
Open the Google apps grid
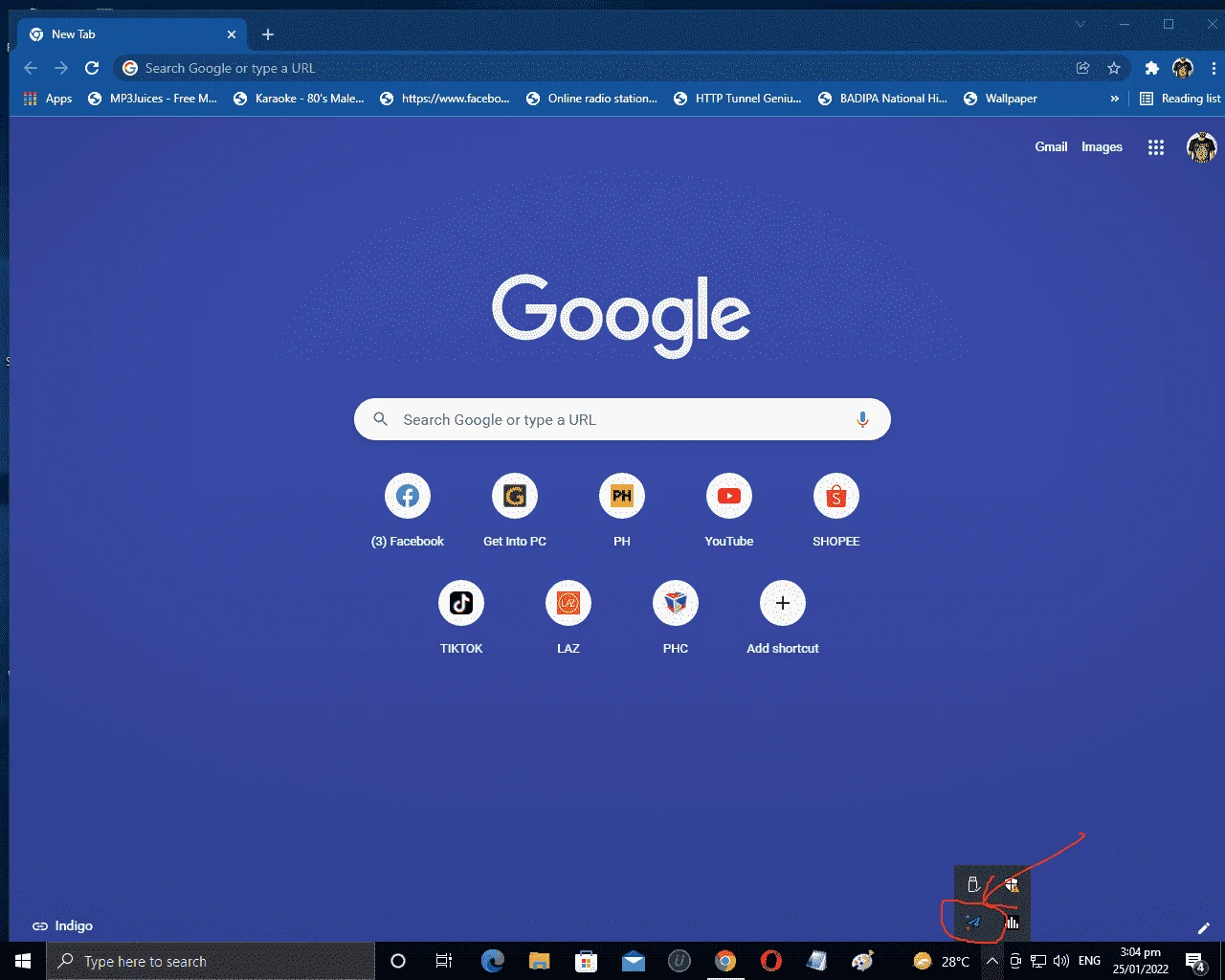click(x=1156, y=147)
